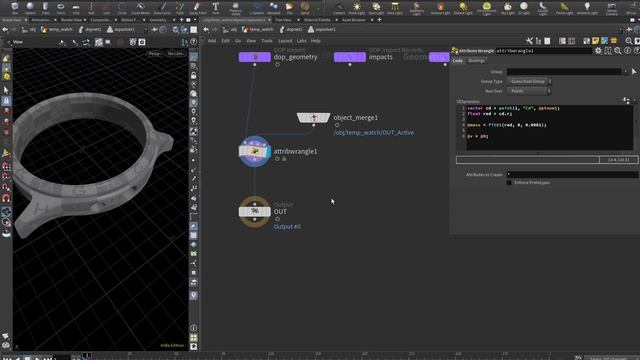Add a Volume Light from shelf
640x360 pixels.
tap(440, 7)
